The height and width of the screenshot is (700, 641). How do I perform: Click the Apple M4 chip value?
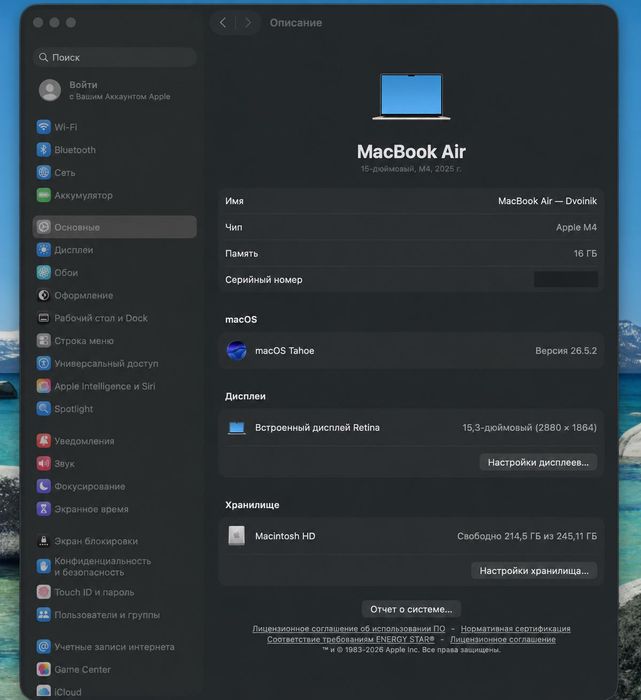point(576,227)
